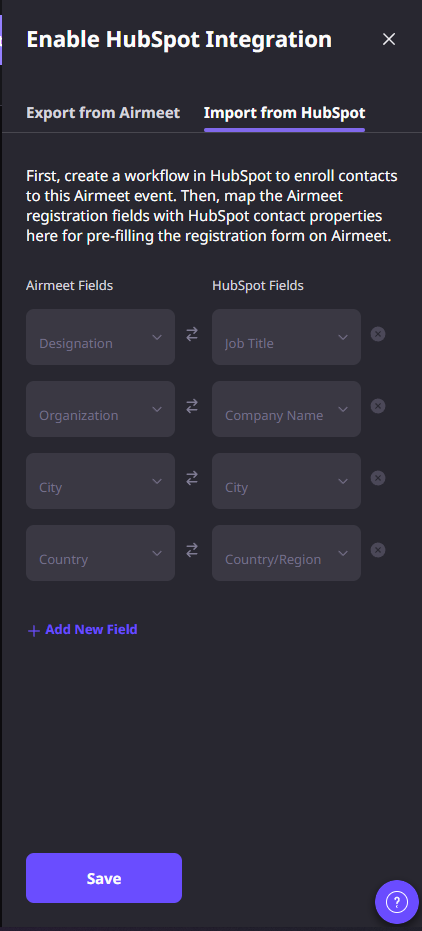Screen dimensions: 422x931
Task: Click the swap arrows beside Country
Action: (192, 551)
